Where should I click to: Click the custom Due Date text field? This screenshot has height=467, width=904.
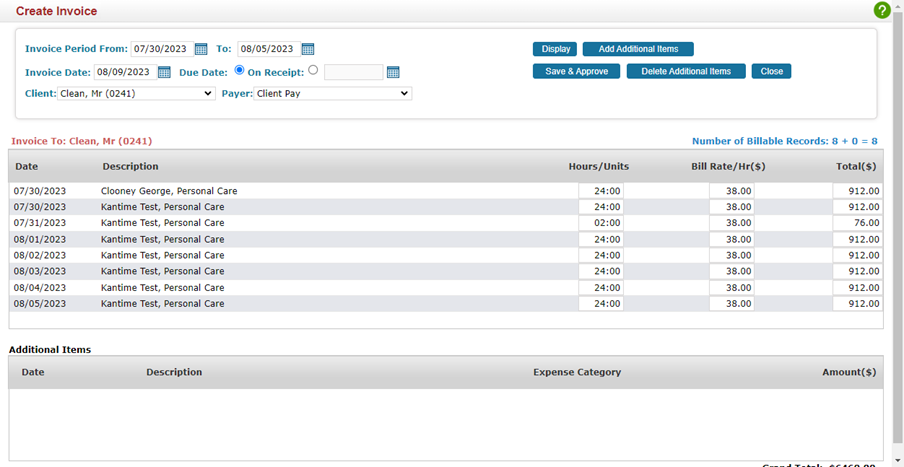click(x=353, y=72)
